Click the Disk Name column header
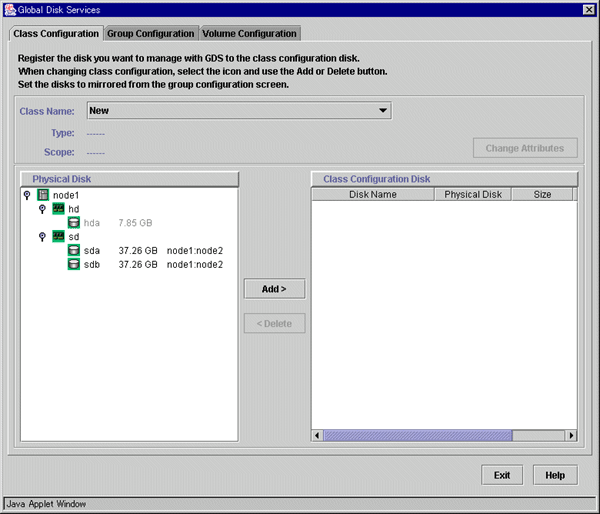Viewport: 600px width, 514px height. pos(373,194)
